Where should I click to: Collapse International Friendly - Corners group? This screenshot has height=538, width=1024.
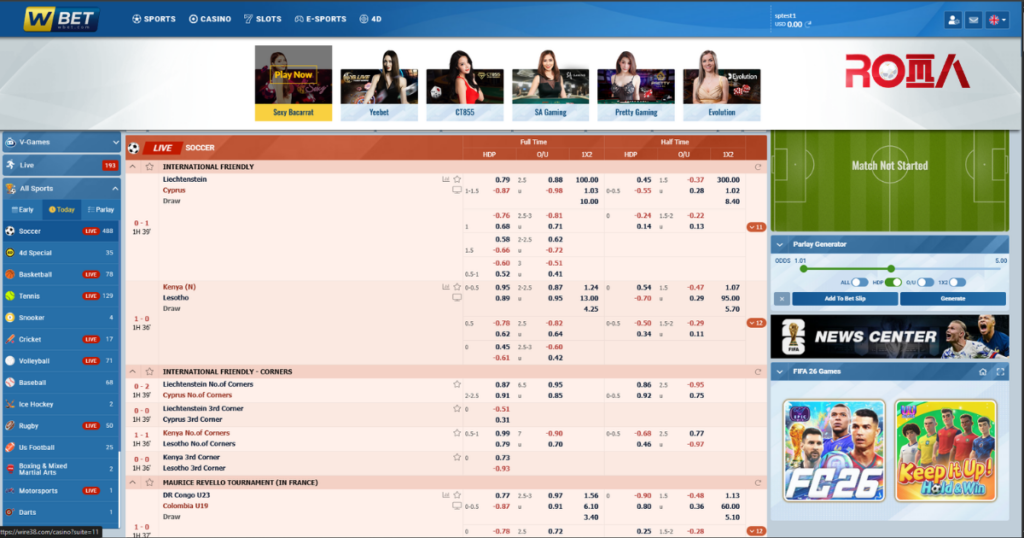pos(133,372)
